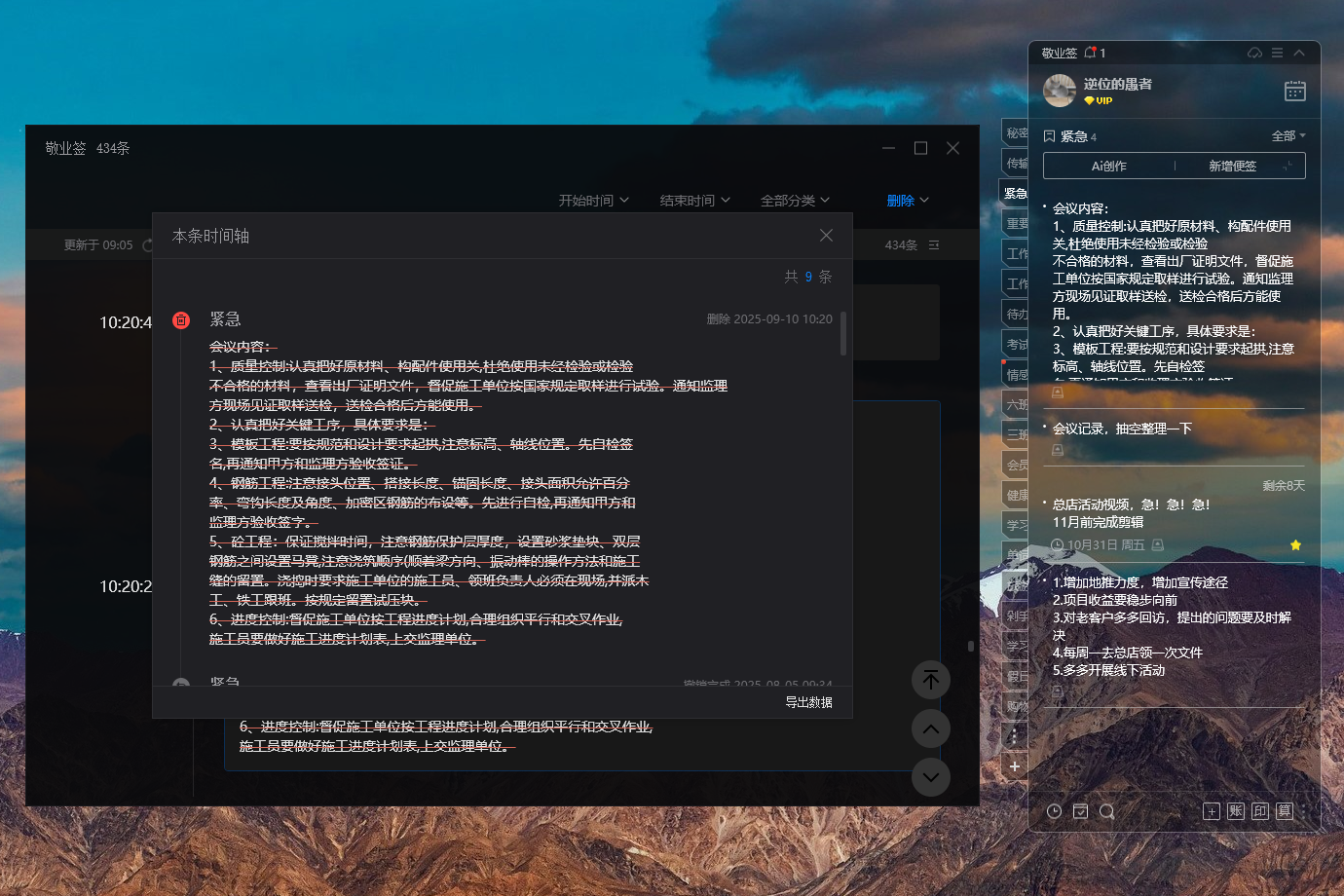Image resolution: width=1344 pixels, height=896 pixels.
Task: Open the reminder clock icon at panel bottom
Action: tap(1054, 811)
